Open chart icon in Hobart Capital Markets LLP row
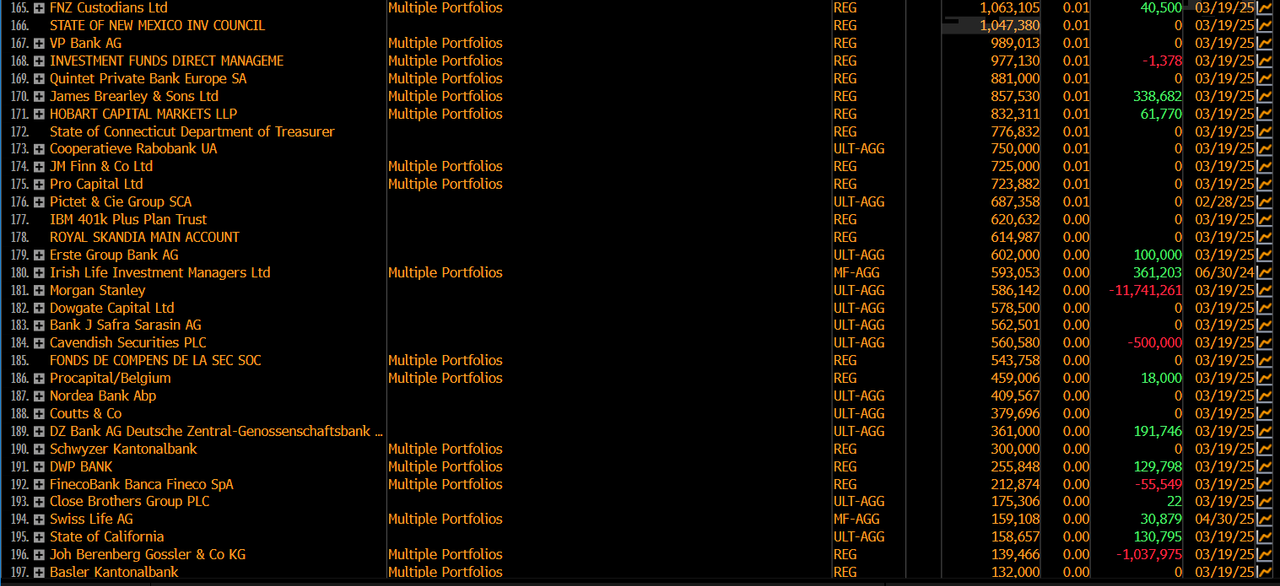Image resolution: width=1280 pixels, height=586 pixels. pos(1264,114)
